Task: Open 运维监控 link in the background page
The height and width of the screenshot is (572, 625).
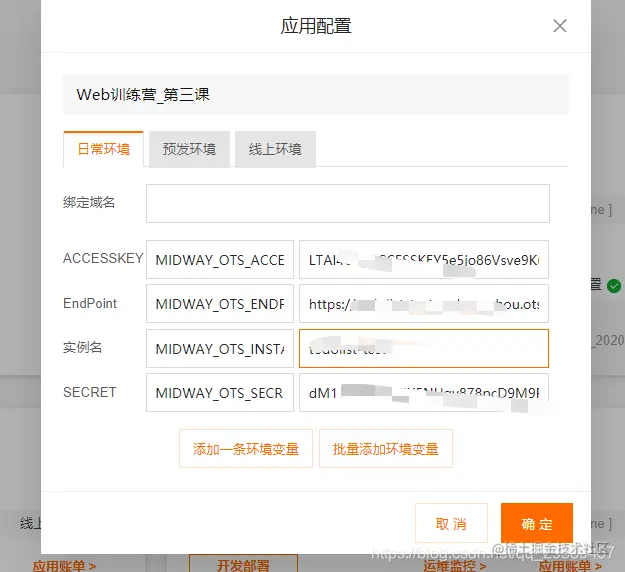Action: pyautogui.click(x=454, y=566)
